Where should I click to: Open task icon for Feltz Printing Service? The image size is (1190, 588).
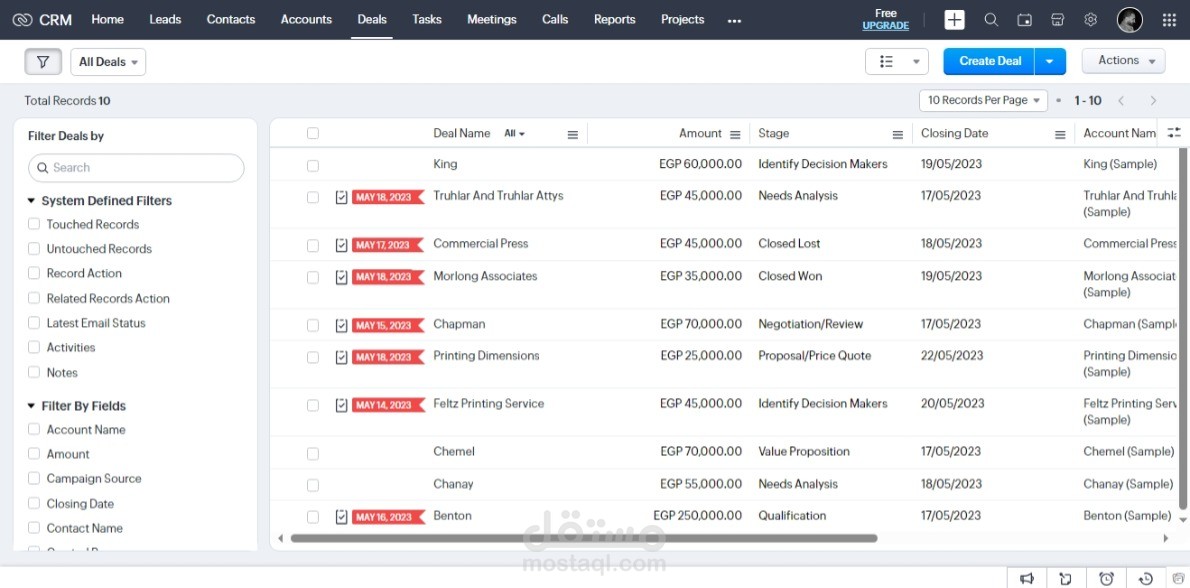(x=342, y=405)
